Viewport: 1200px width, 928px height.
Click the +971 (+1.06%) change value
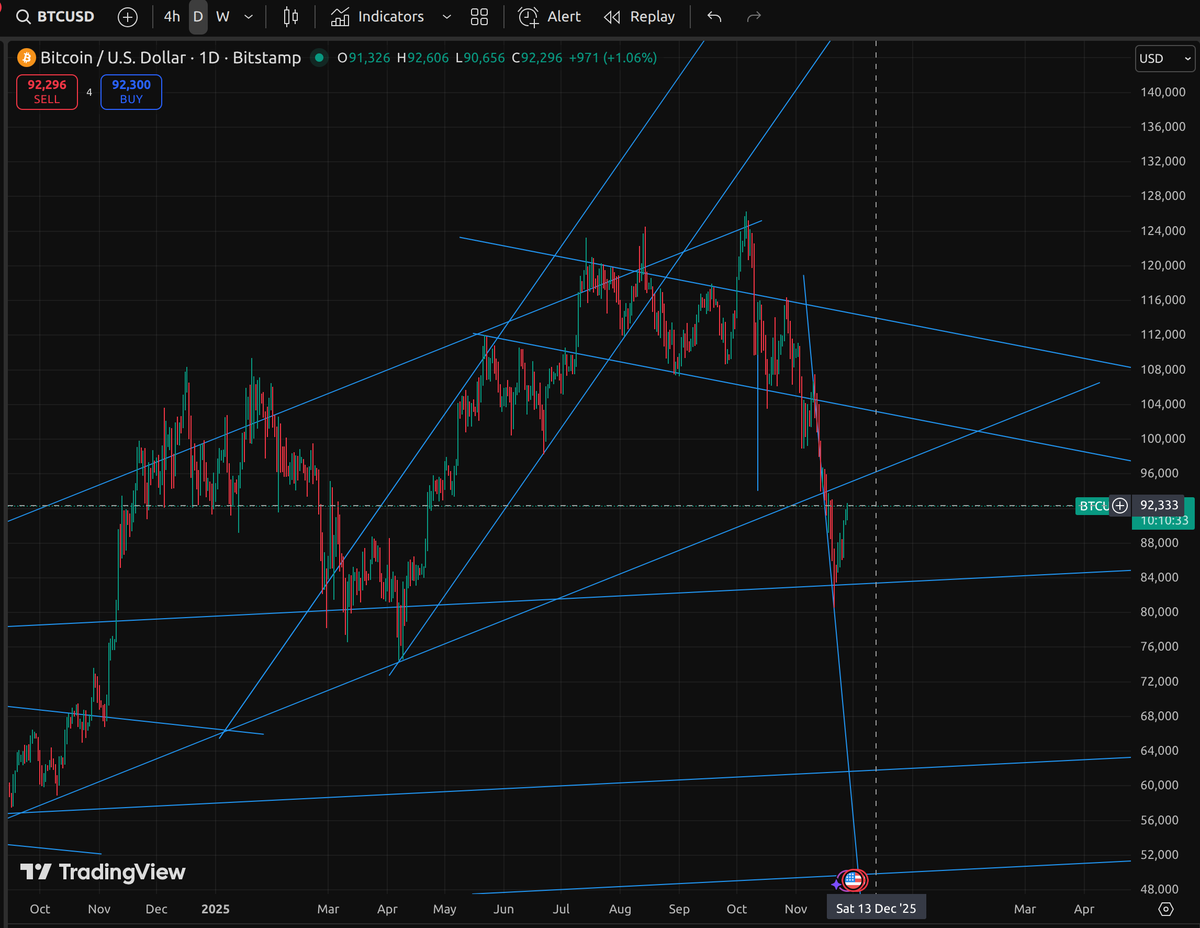[613, 58]
